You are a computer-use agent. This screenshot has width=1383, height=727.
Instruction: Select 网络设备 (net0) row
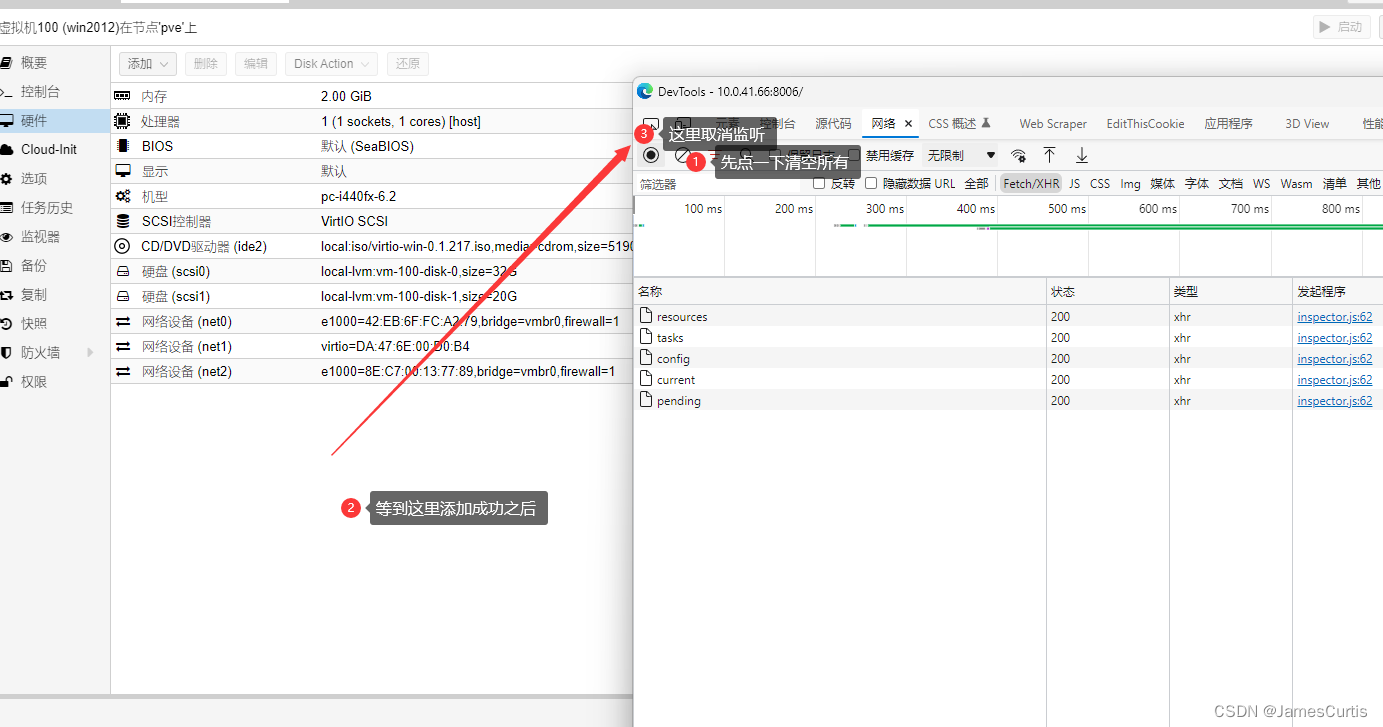[372, 321]
